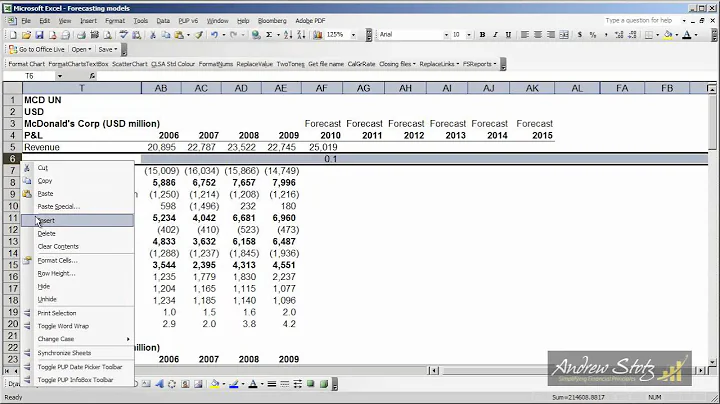Click the Merge and Center icon
Viewport: 720px width, 404px height.
click(564, 35)
